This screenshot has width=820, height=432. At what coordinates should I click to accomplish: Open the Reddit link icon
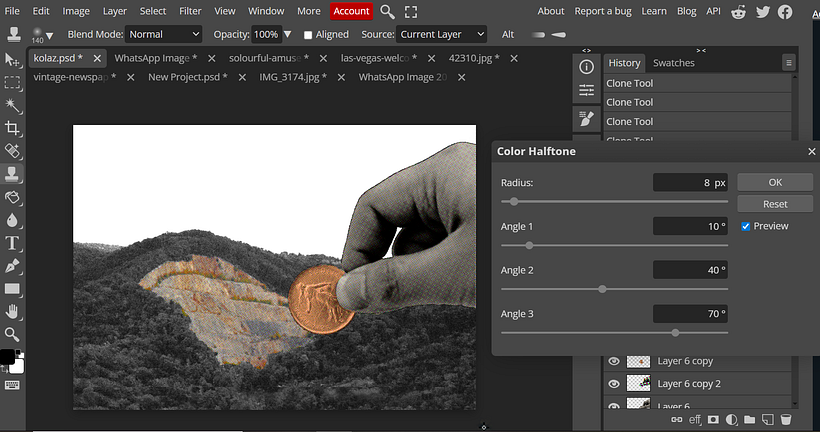(739, 11)
